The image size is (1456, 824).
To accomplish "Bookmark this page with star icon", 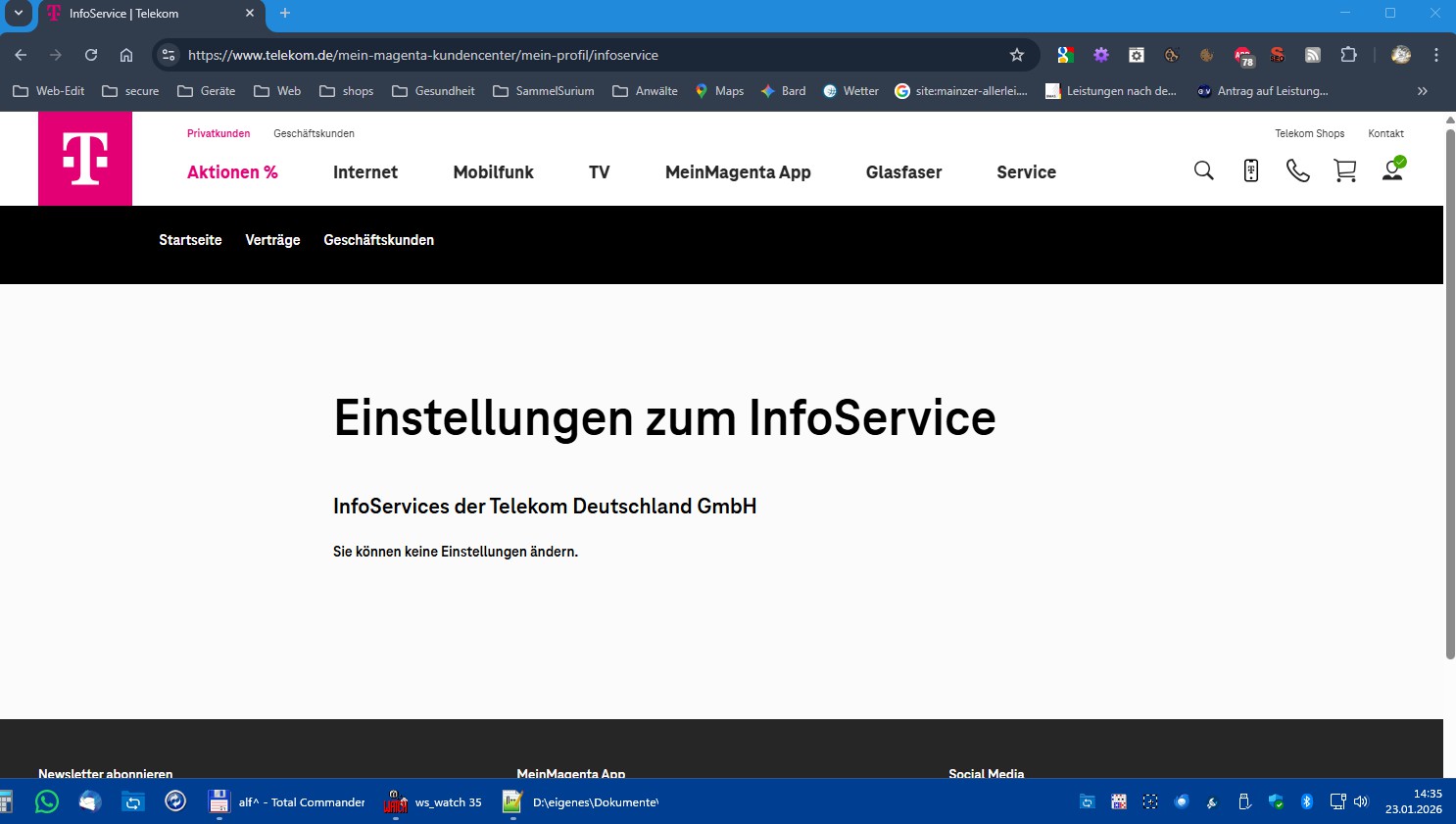I will pos(1017,55).
